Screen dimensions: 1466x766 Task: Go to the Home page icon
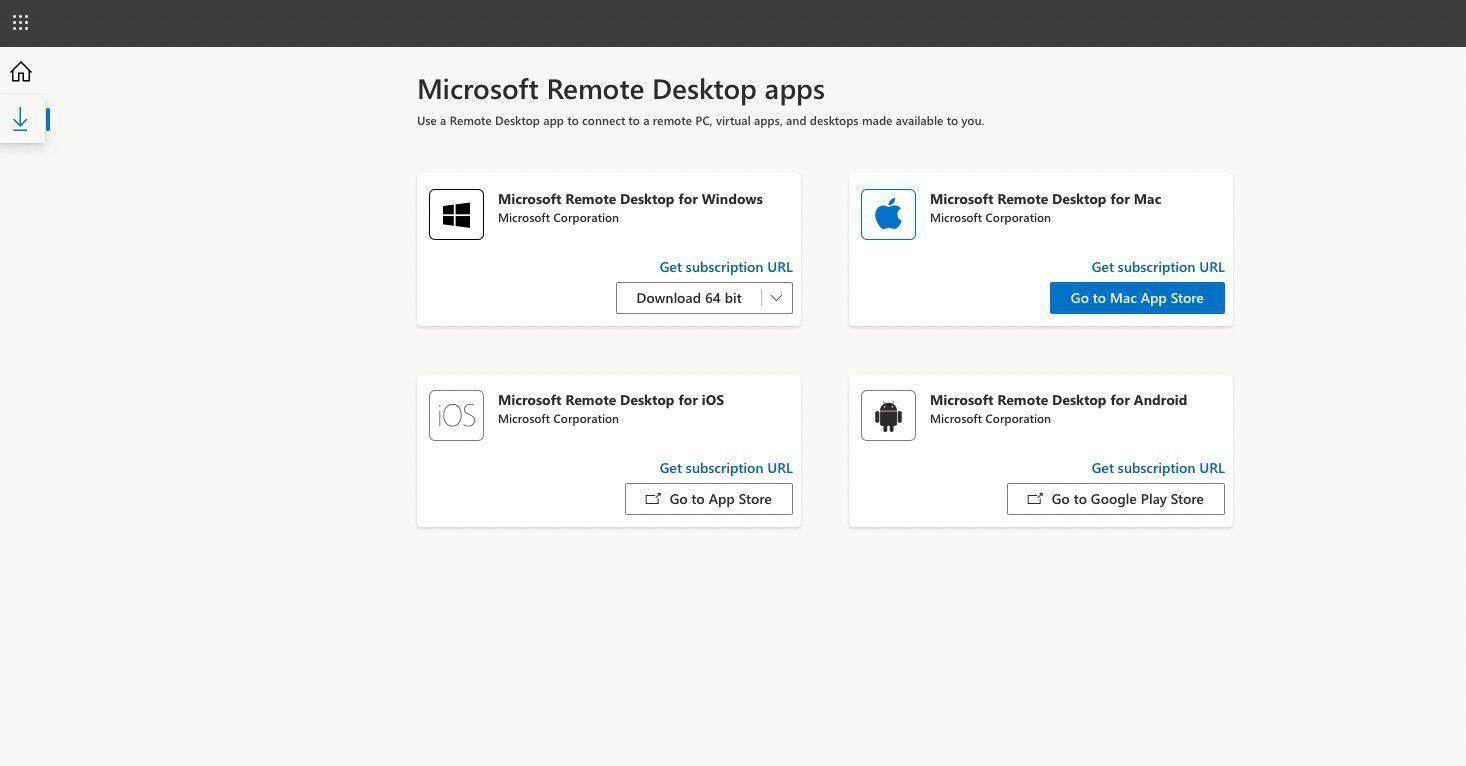point(21,72)
